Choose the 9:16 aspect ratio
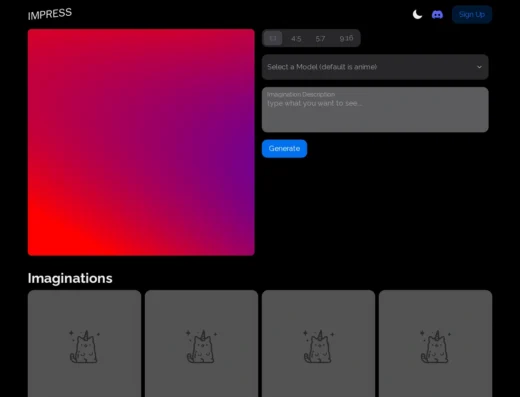The image size is (520, 397). [346, 38]
